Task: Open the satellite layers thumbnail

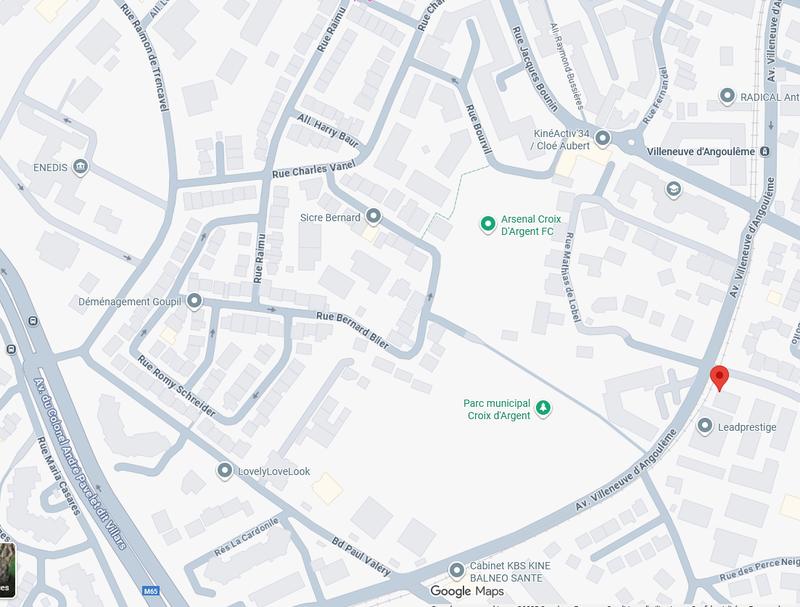Action: [x=7, y=570]
